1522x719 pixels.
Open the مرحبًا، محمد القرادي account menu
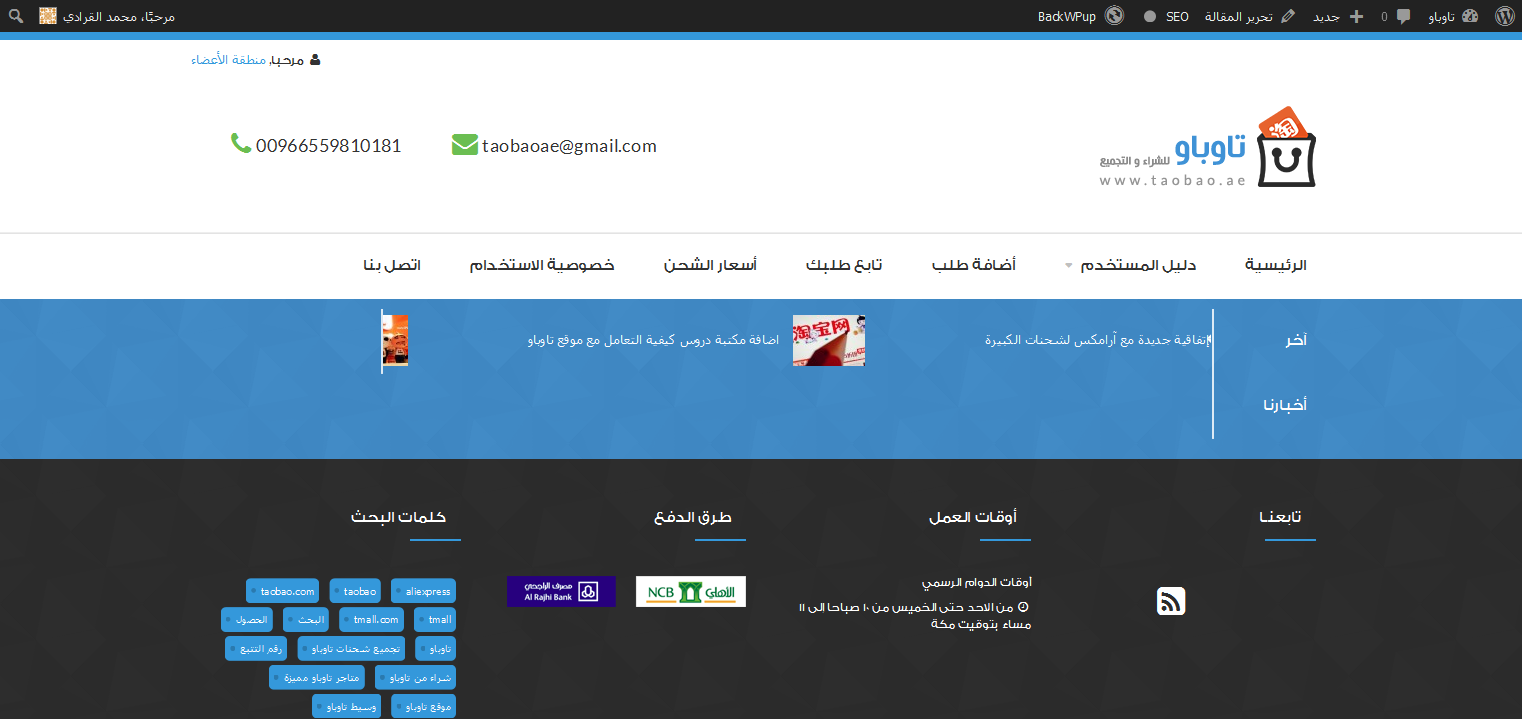(x=106, y=16)
